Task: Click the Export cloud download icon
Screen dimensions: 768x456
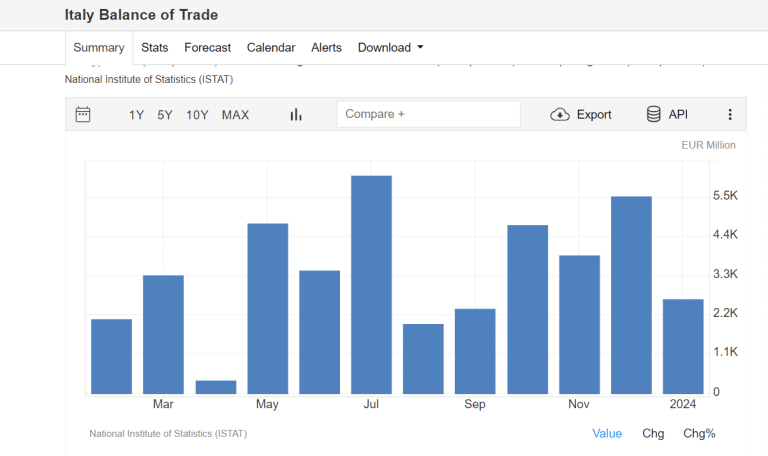Action: click(x=560, y=115)
